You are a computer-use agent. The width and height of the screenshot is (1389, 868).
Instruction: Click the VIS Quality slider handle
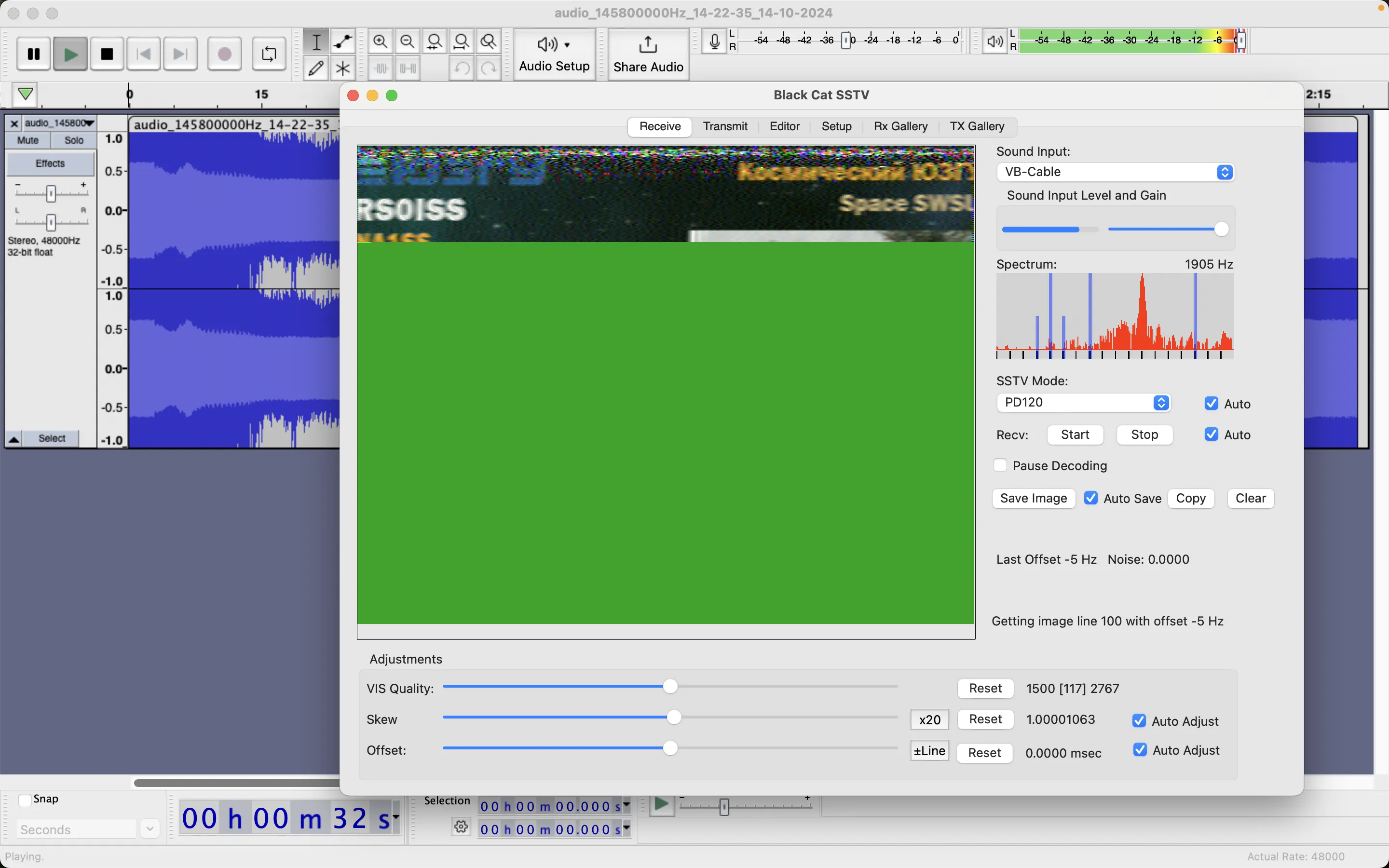(670, 687)
